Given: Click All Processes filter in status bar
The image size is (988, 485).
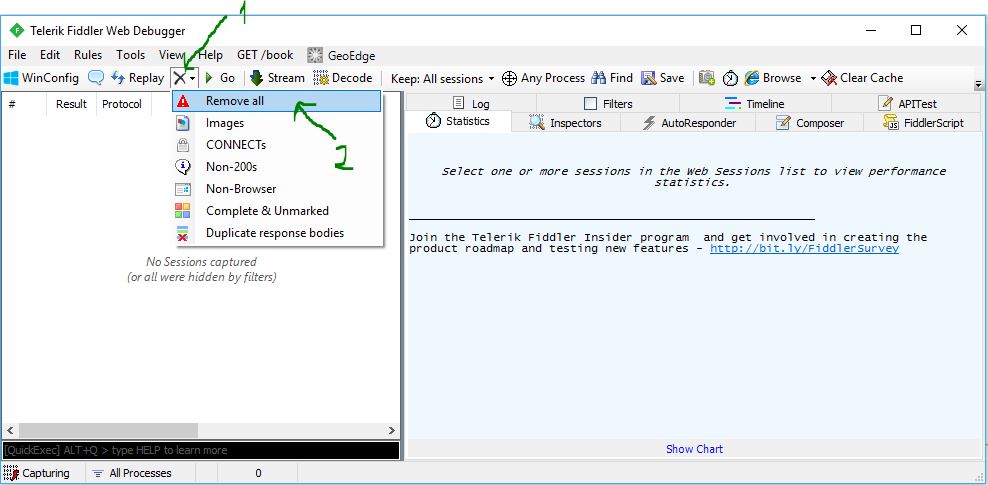Looking at the screenshot, I should pyautogui.click(x=132, y=473).
